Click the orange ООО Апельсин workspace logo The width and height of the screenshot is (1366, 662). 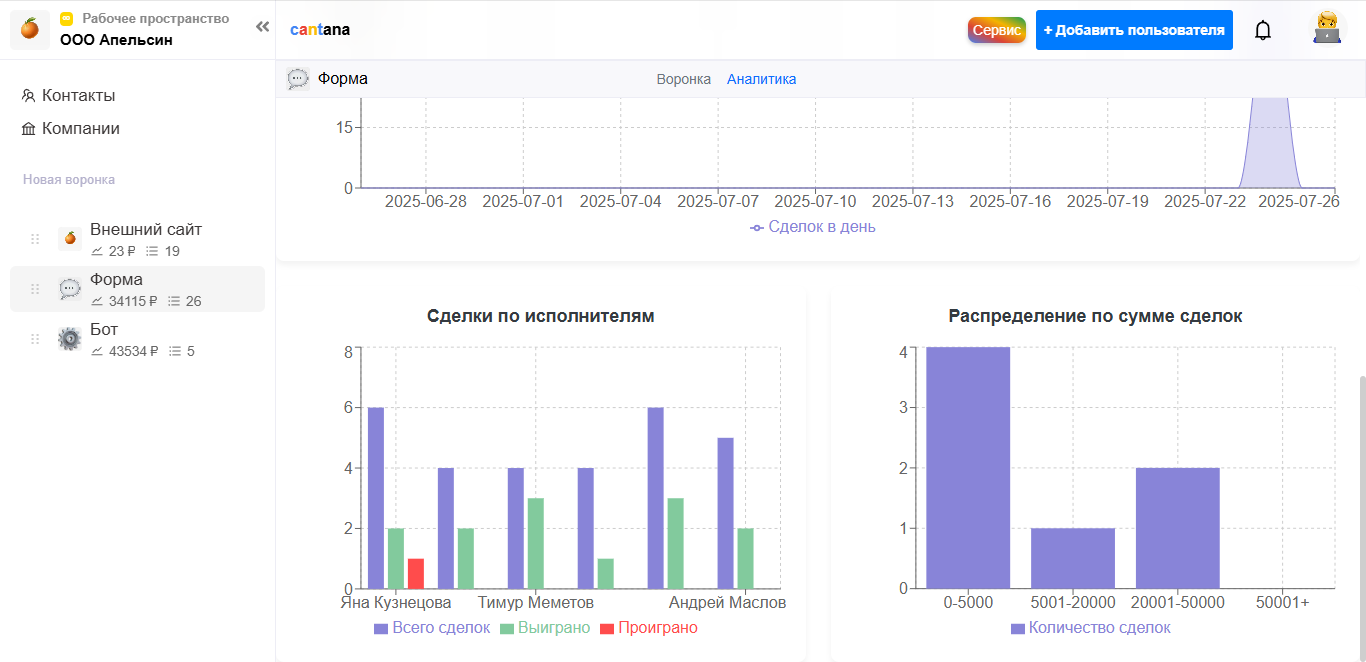(29, 29)
